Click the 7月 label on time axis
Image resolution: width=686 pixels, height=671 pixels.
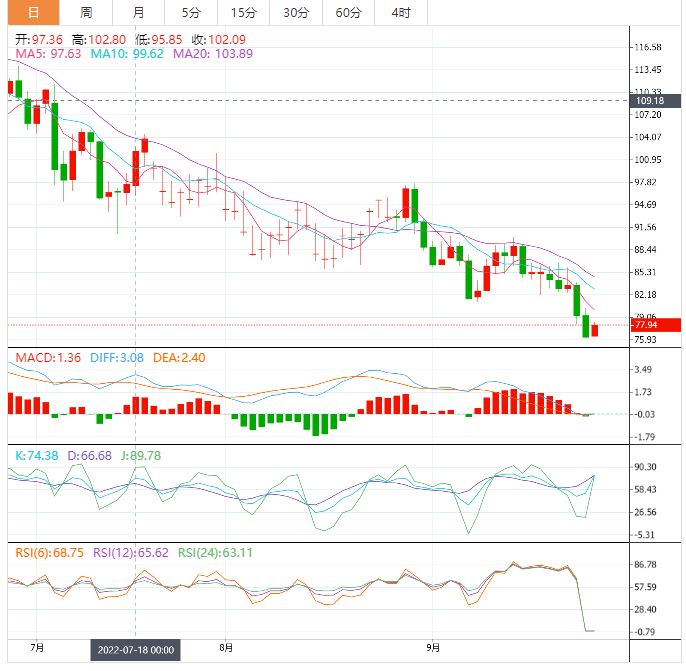37,647
